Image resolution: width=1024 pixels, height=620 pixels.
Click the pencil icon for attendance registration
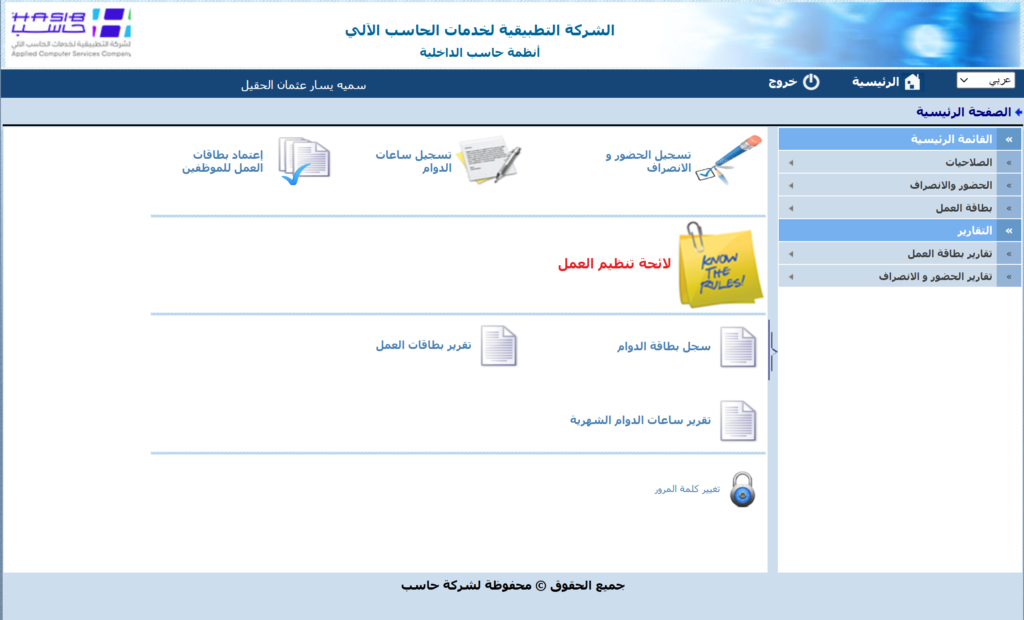click(x=728, y=160)
